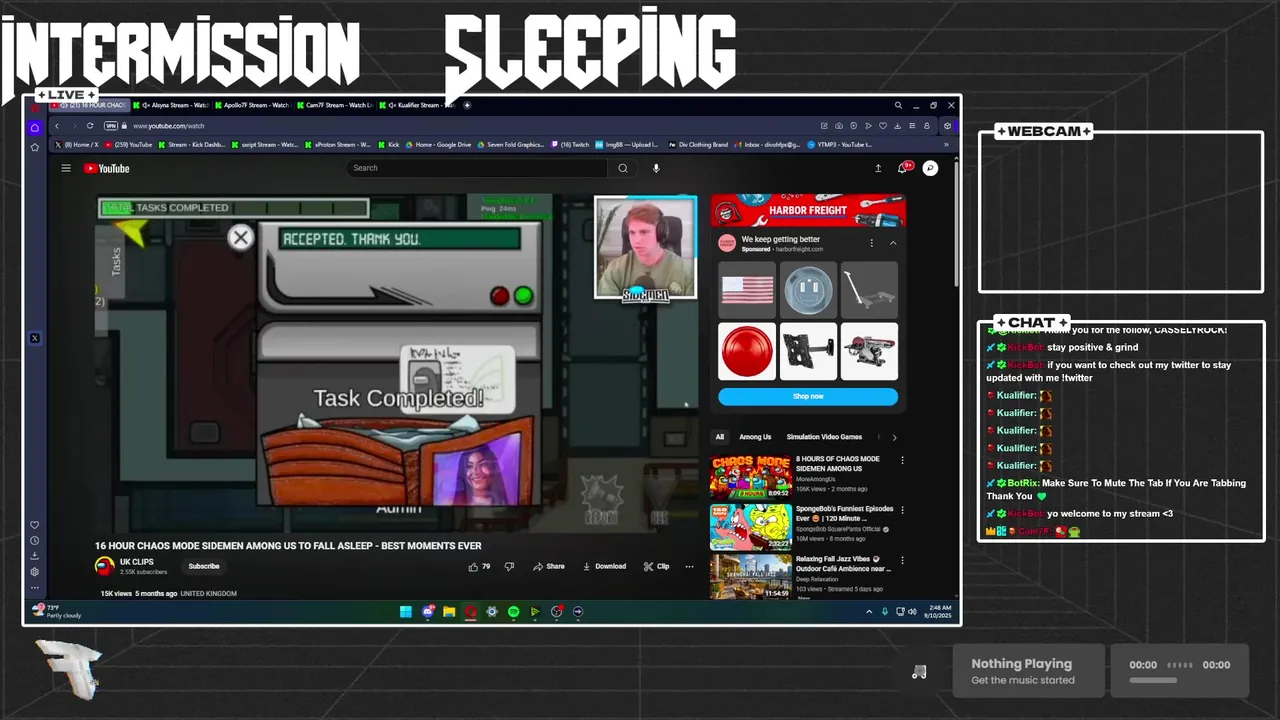
Task: Click in the YouTube search field
Action: pyautogui.click(x=477, y=168)
